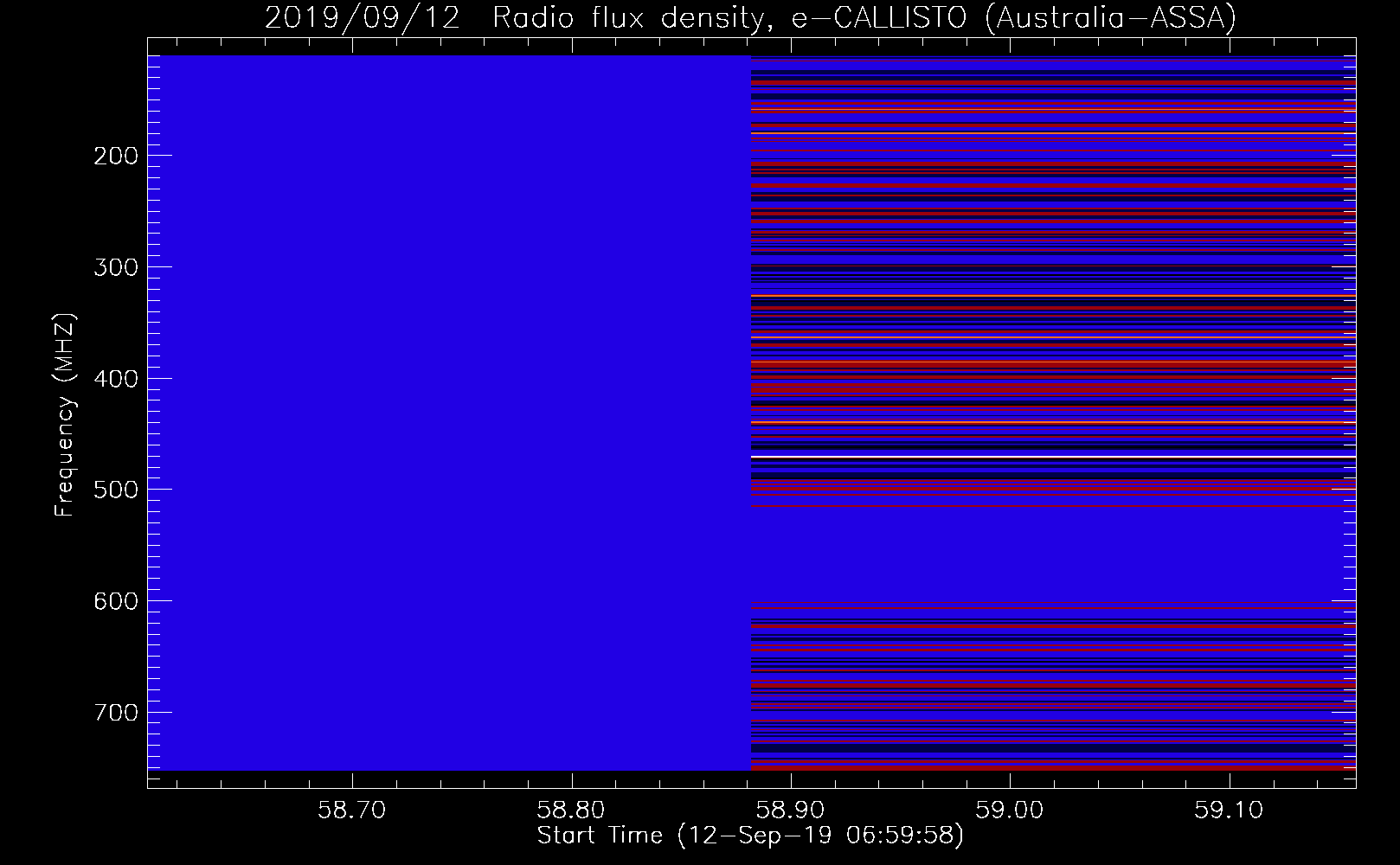Click the plot title text

(750, 18)
